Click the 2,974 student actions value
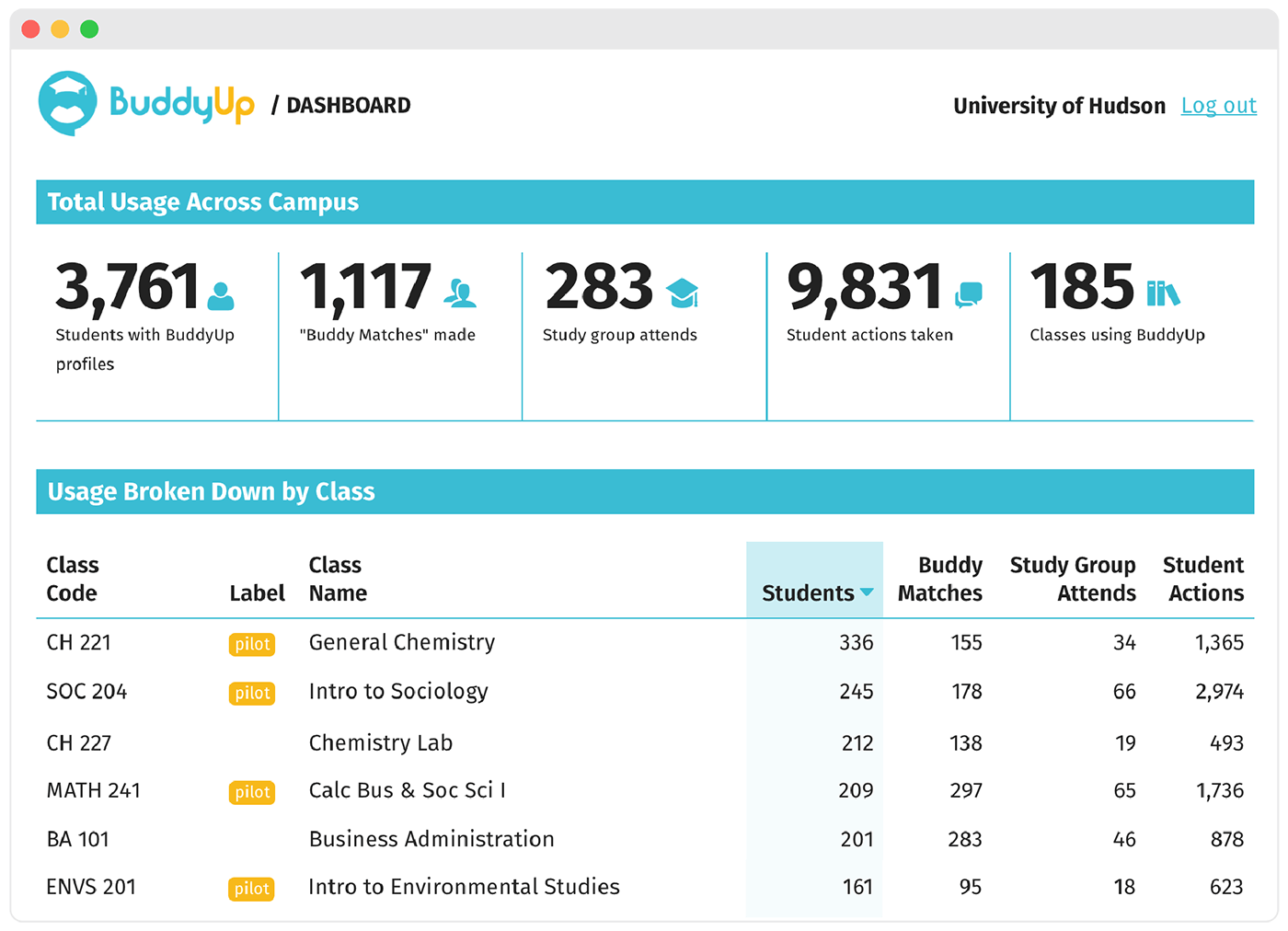The width and height of the screenshot is (1288, 931). pos(1220,692)
